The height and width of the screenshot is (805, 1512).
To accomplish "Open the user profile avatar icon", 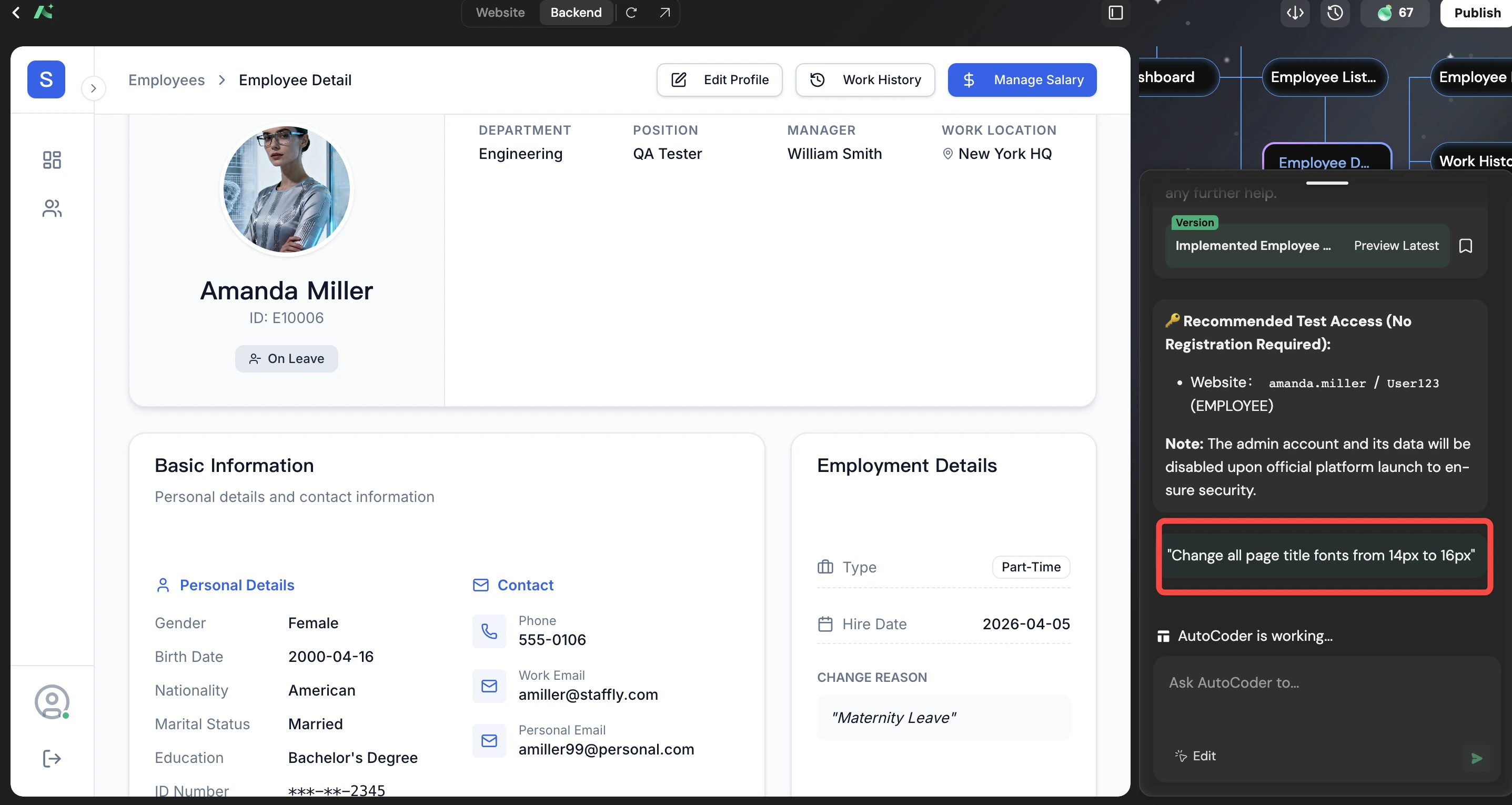I will point(52,702).
